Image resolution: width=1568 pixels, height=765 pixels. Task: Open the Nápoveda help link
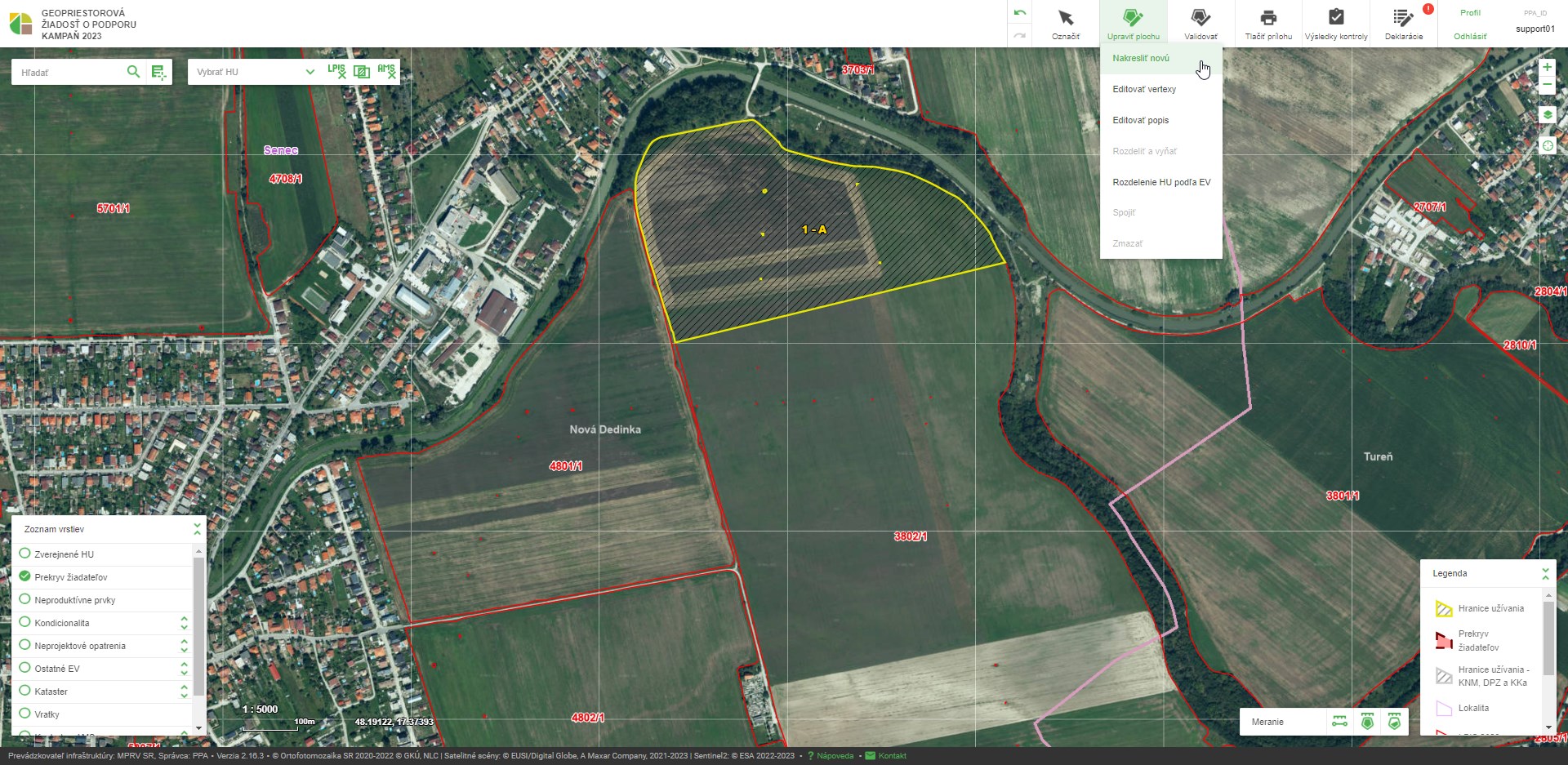click(835, 756)
